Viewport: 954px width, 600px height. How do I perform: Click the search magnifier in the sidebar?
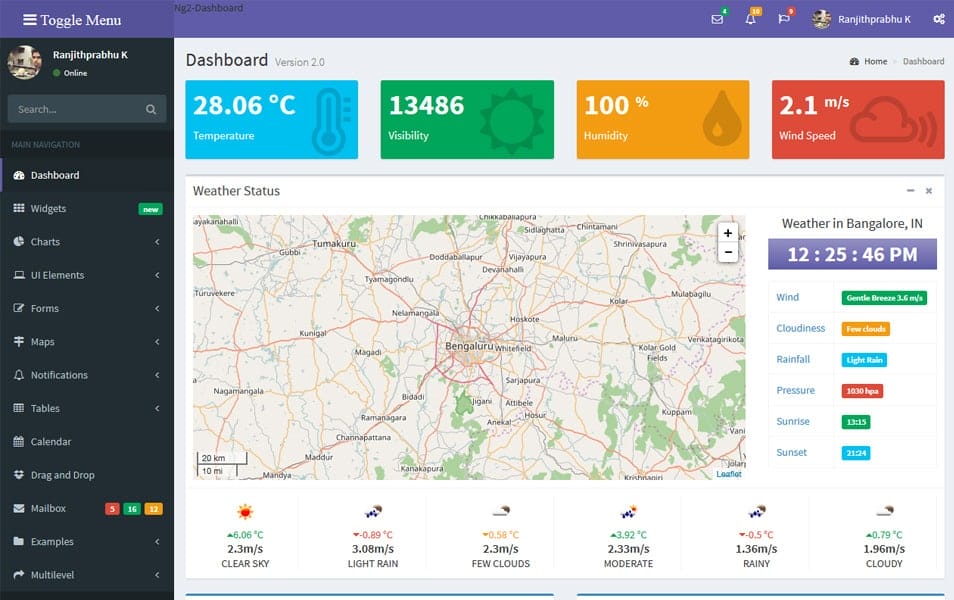(151, 109)
